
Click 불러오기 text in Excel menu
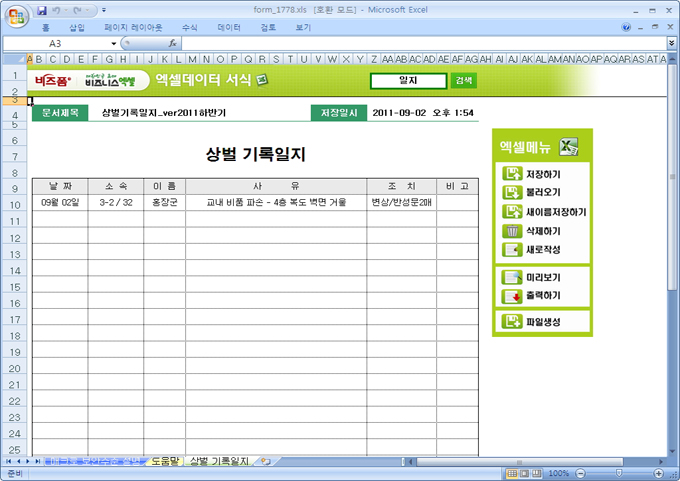(543, 192)
